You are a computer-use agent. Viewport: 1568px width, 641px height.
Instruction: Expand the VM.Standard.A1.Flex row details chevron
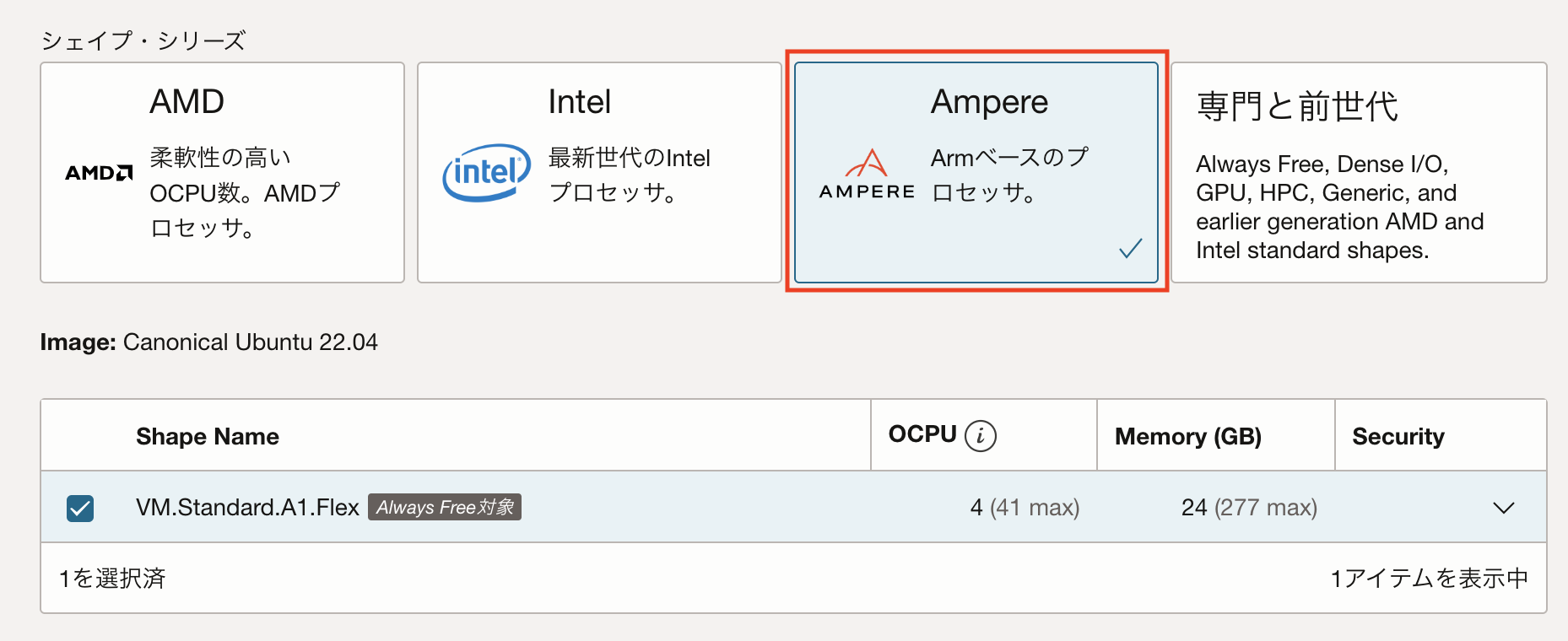[1504, 507]
